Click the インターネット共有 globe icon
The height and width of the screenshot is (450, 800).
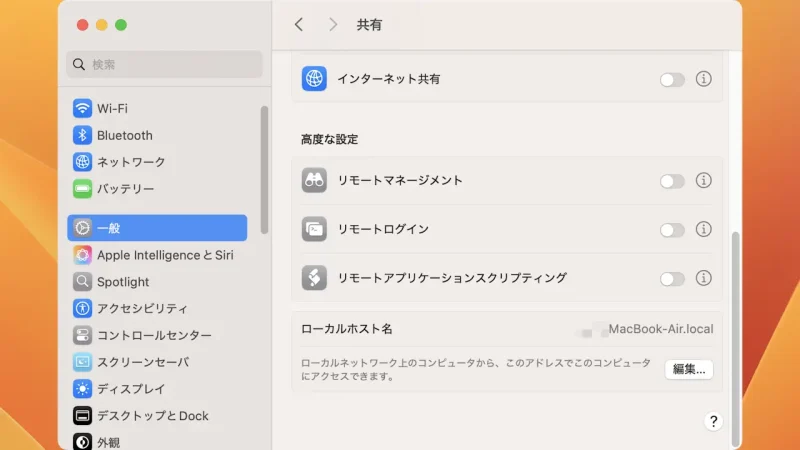(x=314, y=79)
